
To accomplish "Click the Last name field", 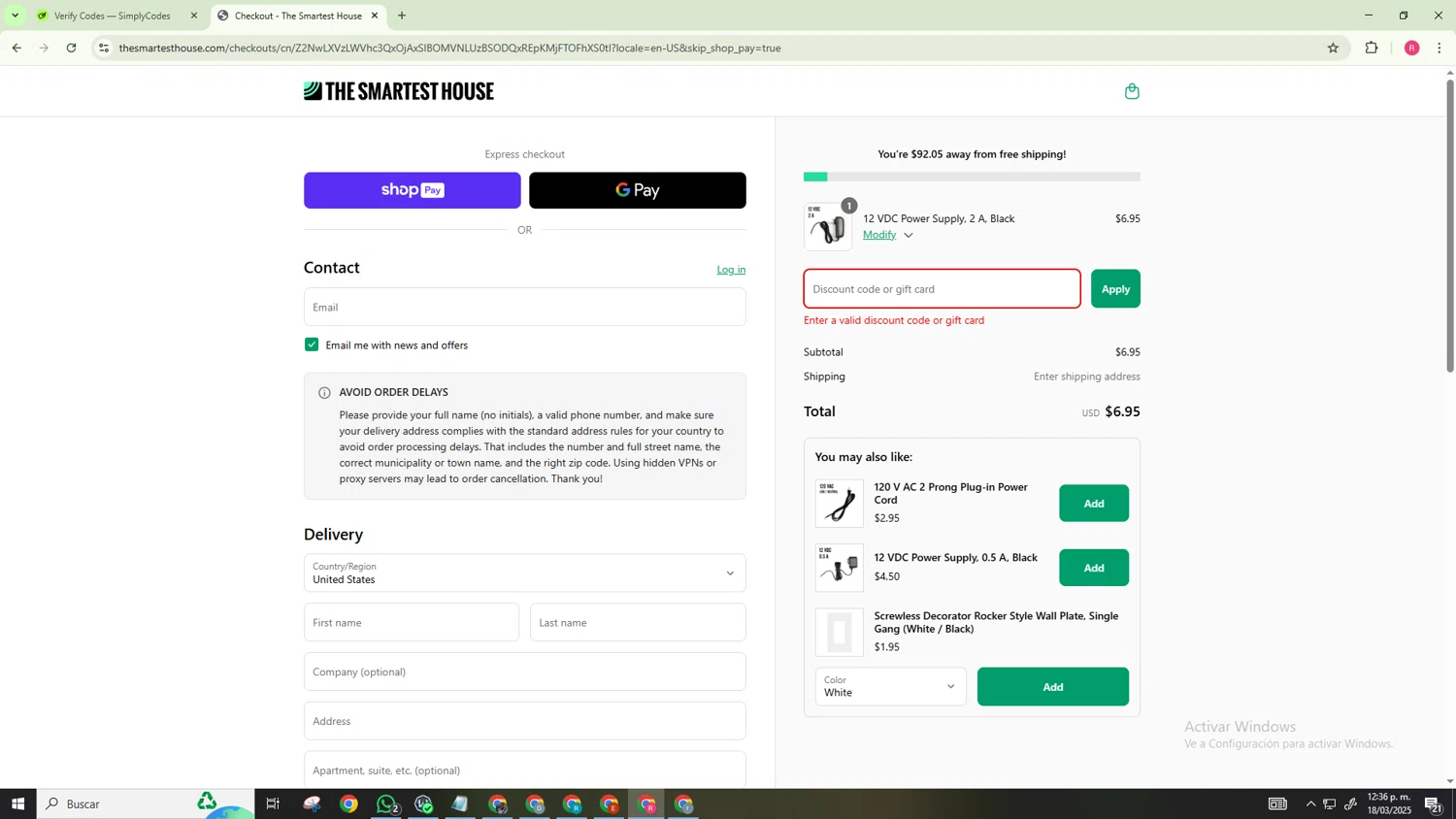I will (638, 622).
